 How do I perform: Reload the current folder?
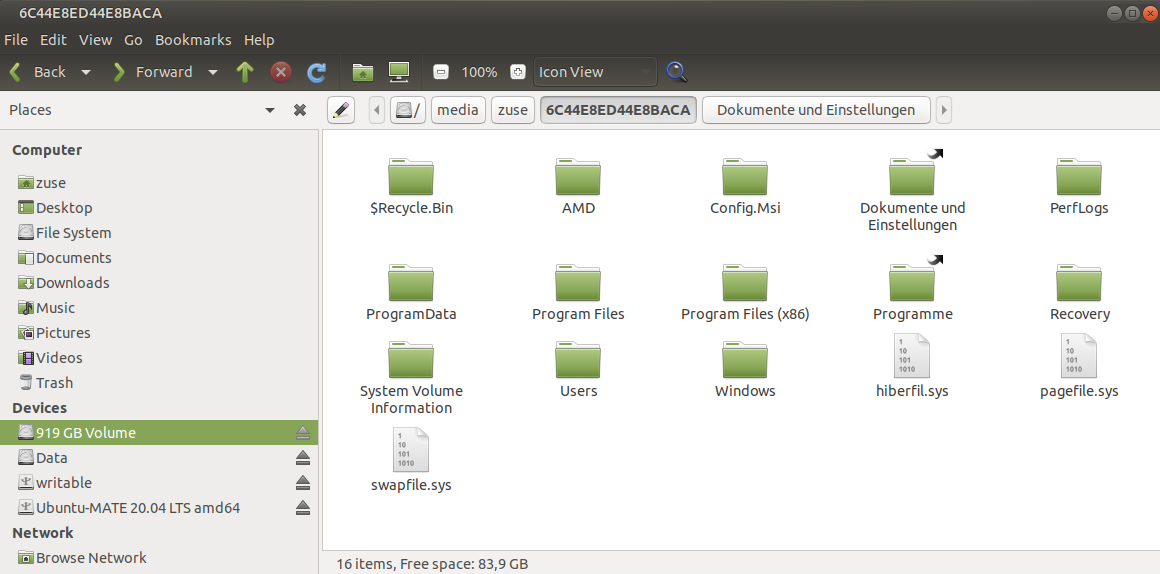(317, 72)
